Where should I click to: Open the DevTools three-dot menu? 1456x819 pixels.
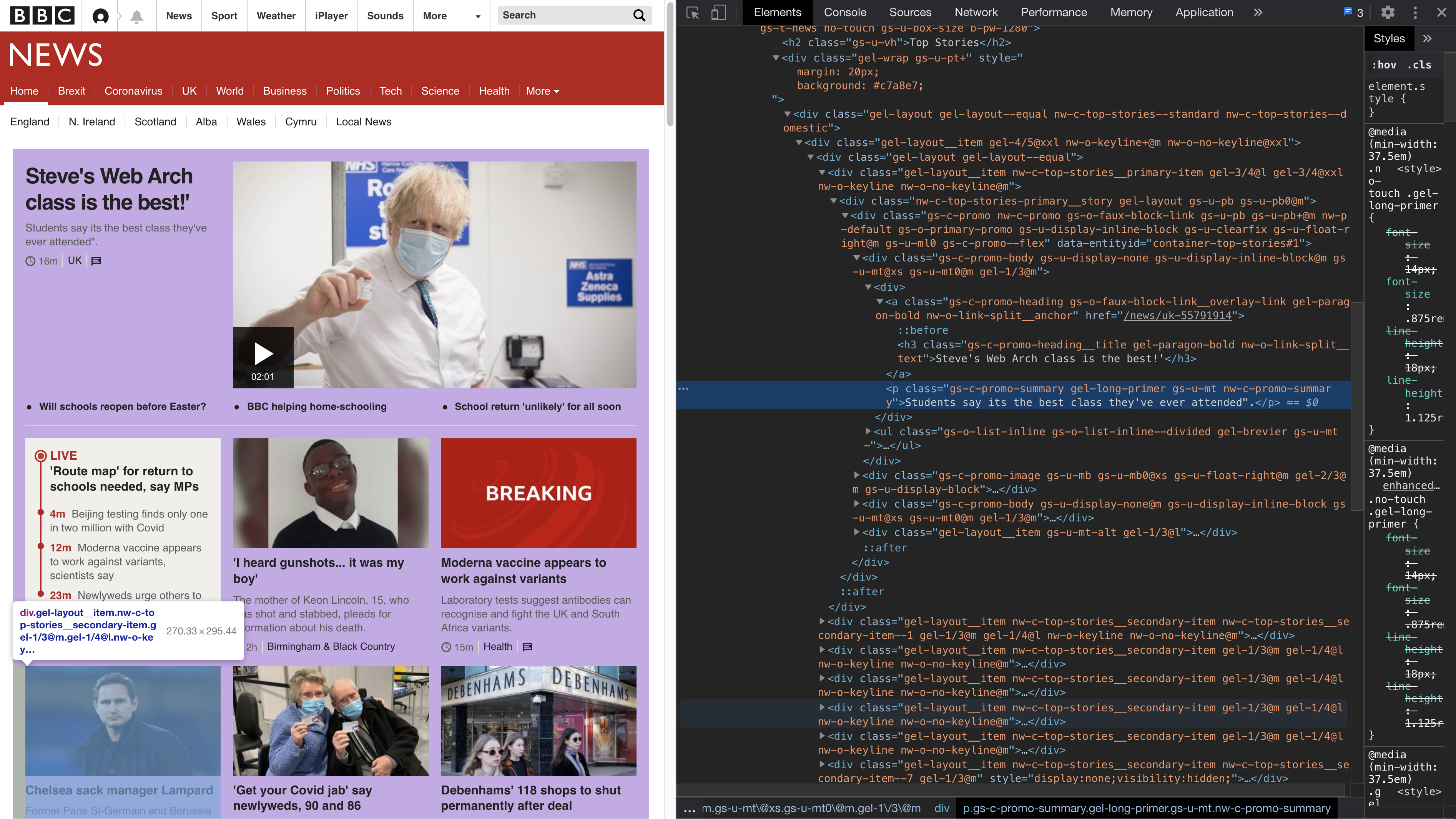click(1415, 12)
